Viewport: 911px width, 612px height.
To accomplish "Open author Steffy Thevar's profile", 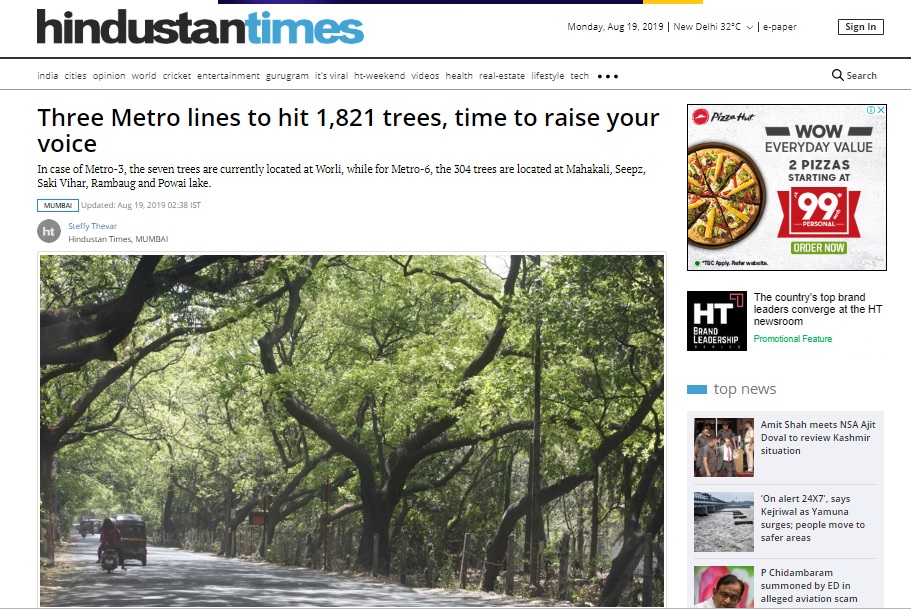I will (x=92, y=226).
